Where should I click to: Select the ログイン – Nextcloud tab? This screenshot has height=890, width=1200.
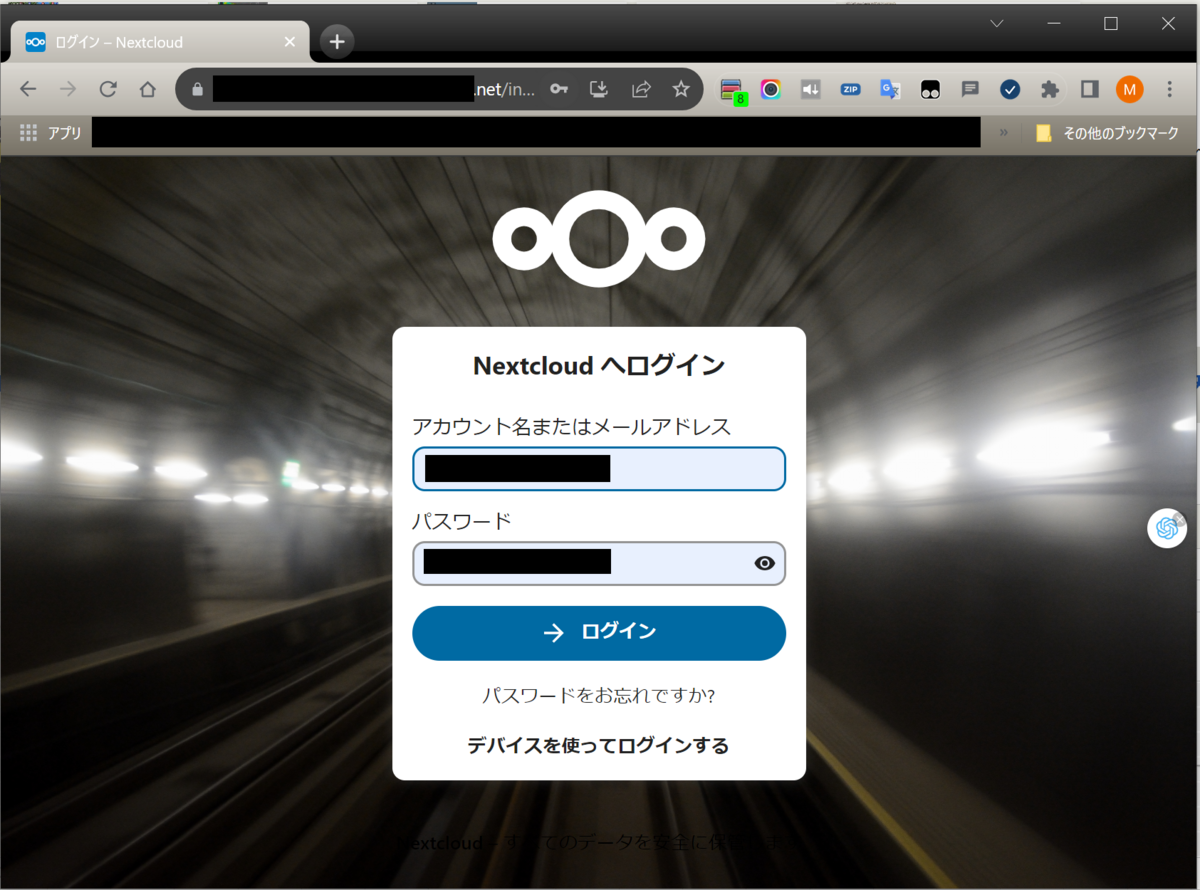(x=158, y=42)
